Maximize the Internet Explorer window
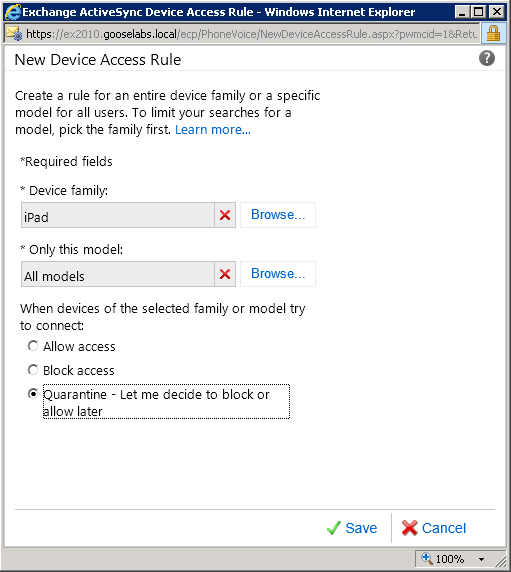 pyautogui.click(x=478, y=12)
